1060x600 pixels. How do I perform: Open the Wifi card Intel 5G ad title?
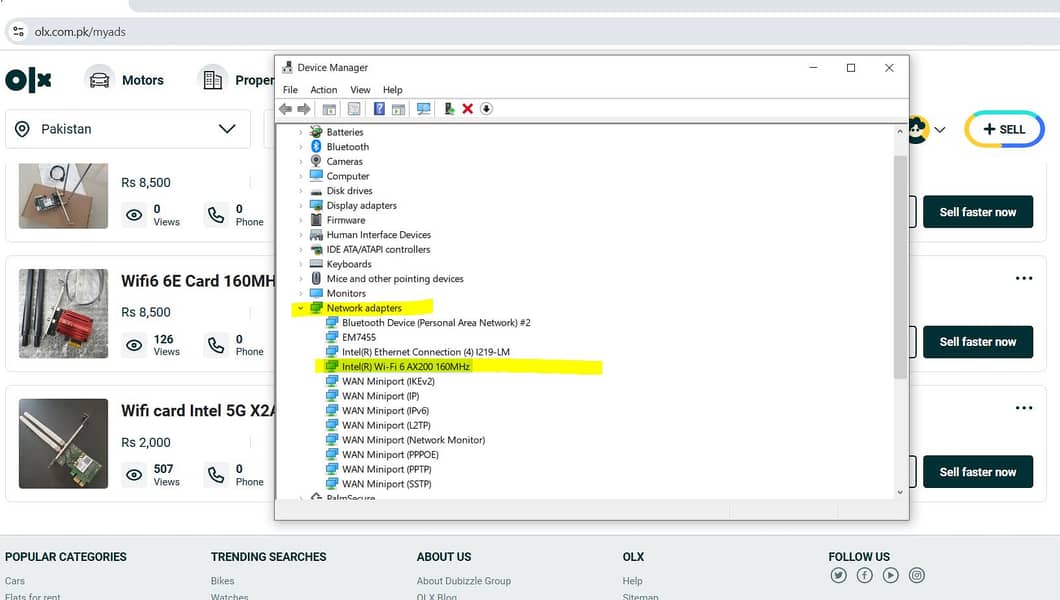(x=198, y=411)
